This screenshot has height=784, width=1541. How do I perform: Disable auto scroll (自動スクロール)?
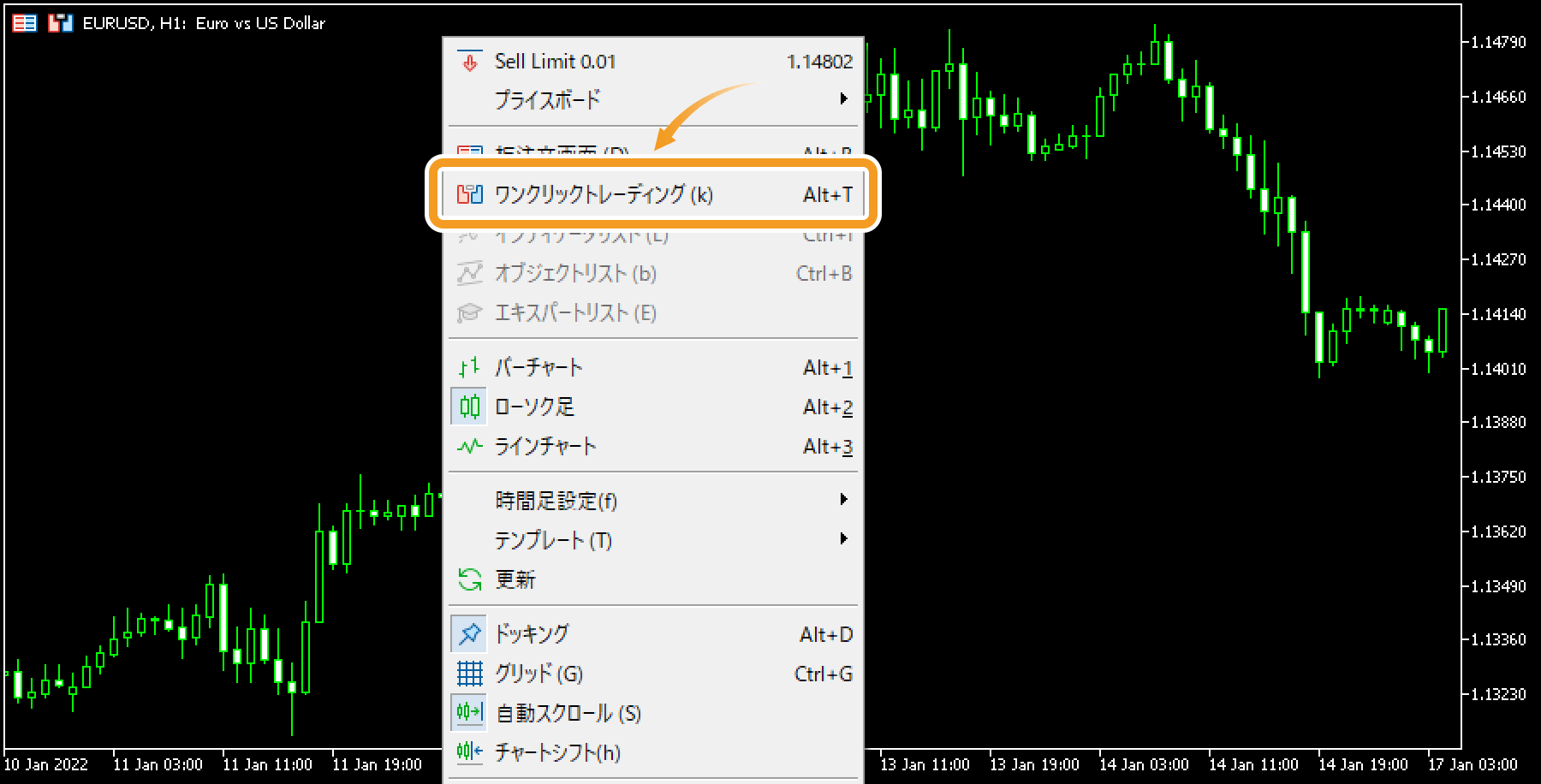(567, 713)
